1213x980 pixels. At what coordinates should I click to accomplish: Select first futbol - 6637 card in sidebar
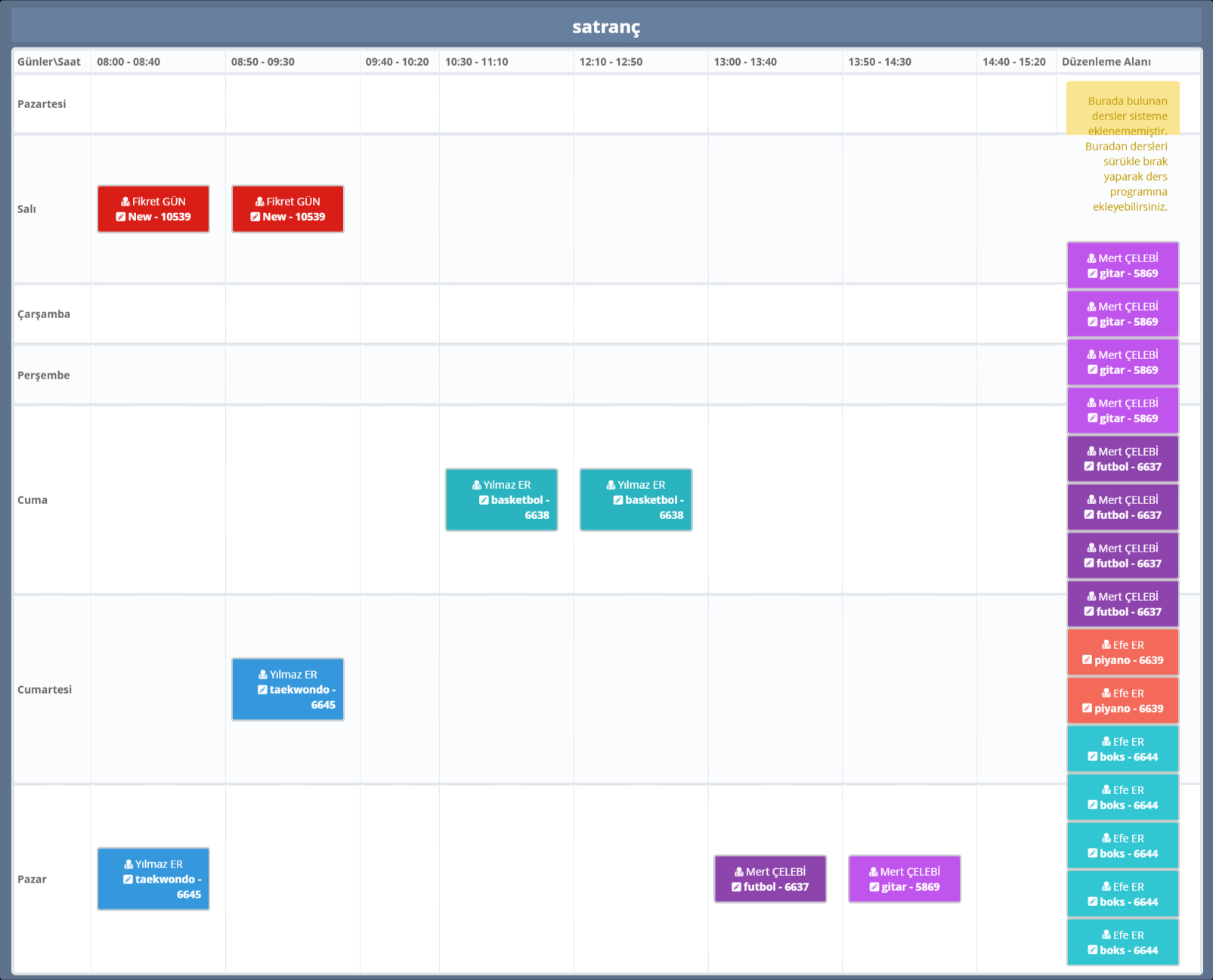coord(1122,459)
